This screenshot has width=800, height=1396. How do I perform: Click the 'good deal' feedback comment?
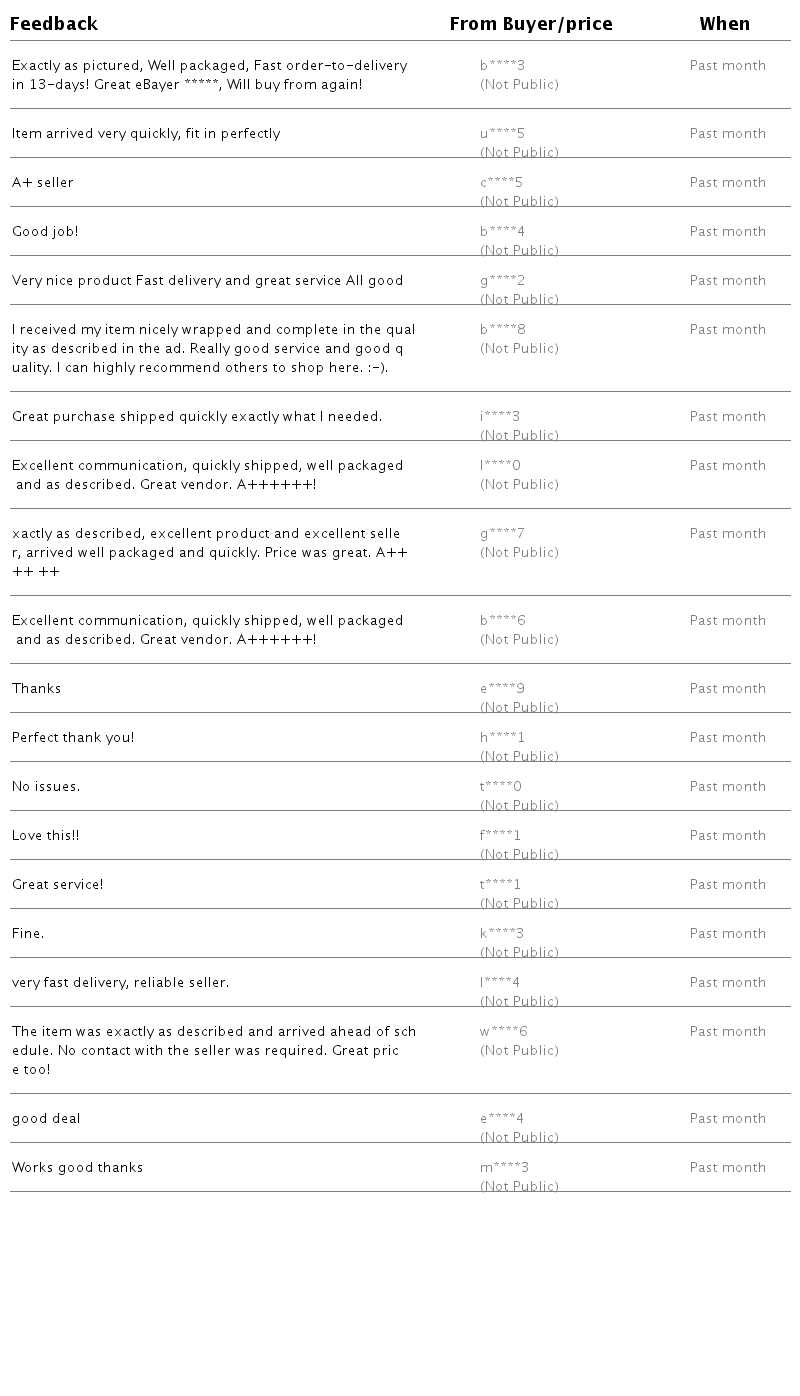[x=46, y=1119]
